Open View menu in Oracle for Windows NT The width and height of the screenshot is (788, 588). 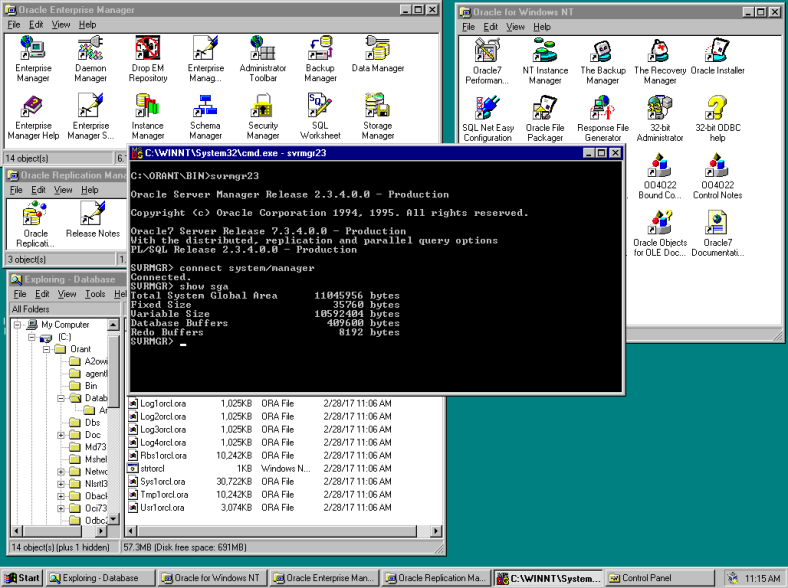(x=515, y=27)
